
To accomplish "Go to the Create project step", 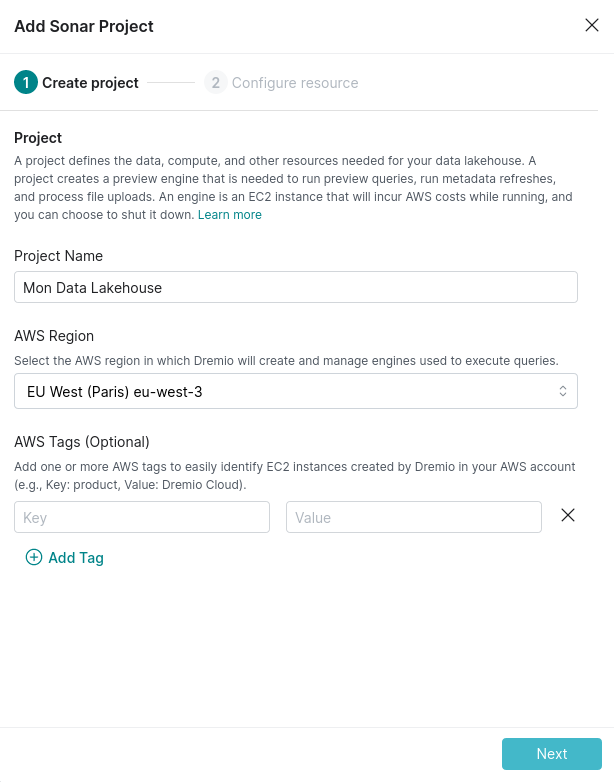I will (90, 83).
